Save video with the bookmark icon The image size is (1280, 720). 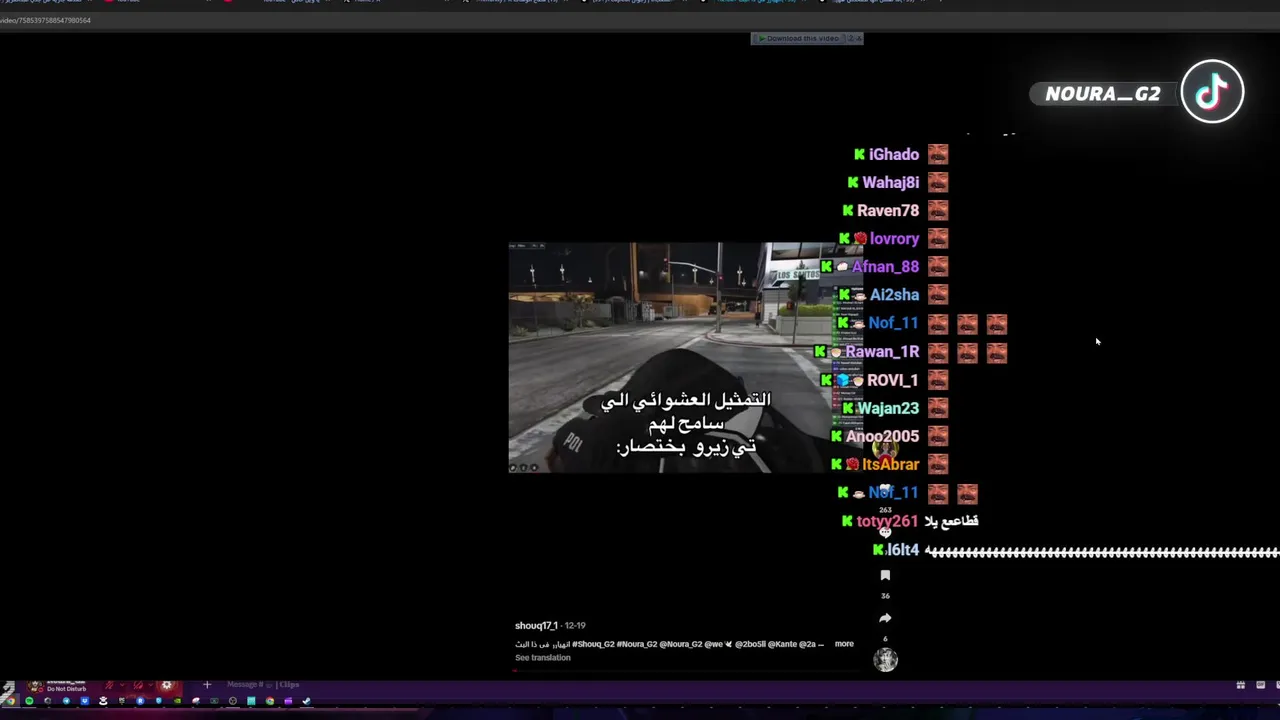[x=885, y=576]
